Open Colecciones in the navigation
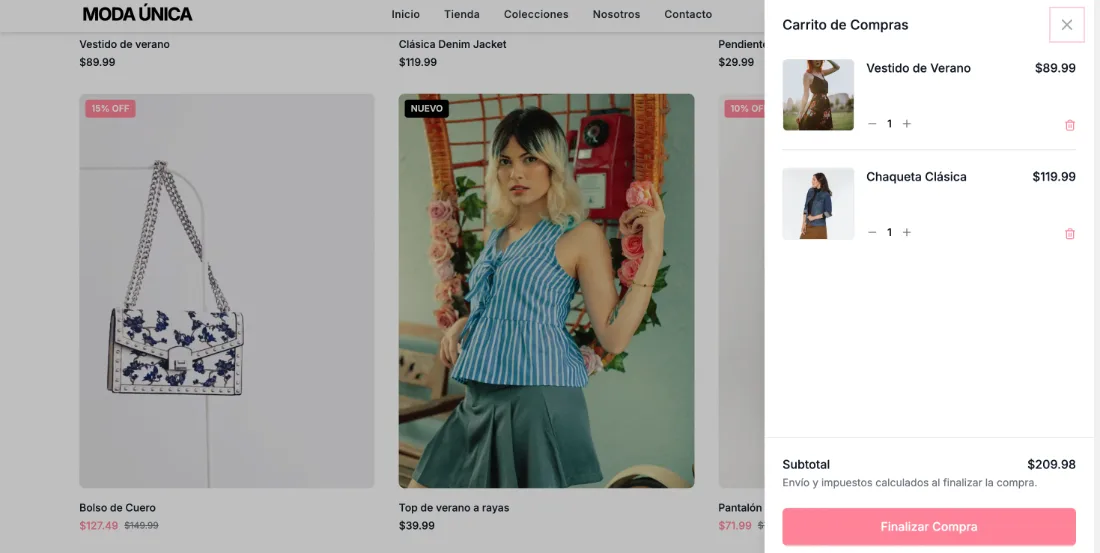Image resolution: width=1100 pixels, height=553 pixels. point(536,14)
